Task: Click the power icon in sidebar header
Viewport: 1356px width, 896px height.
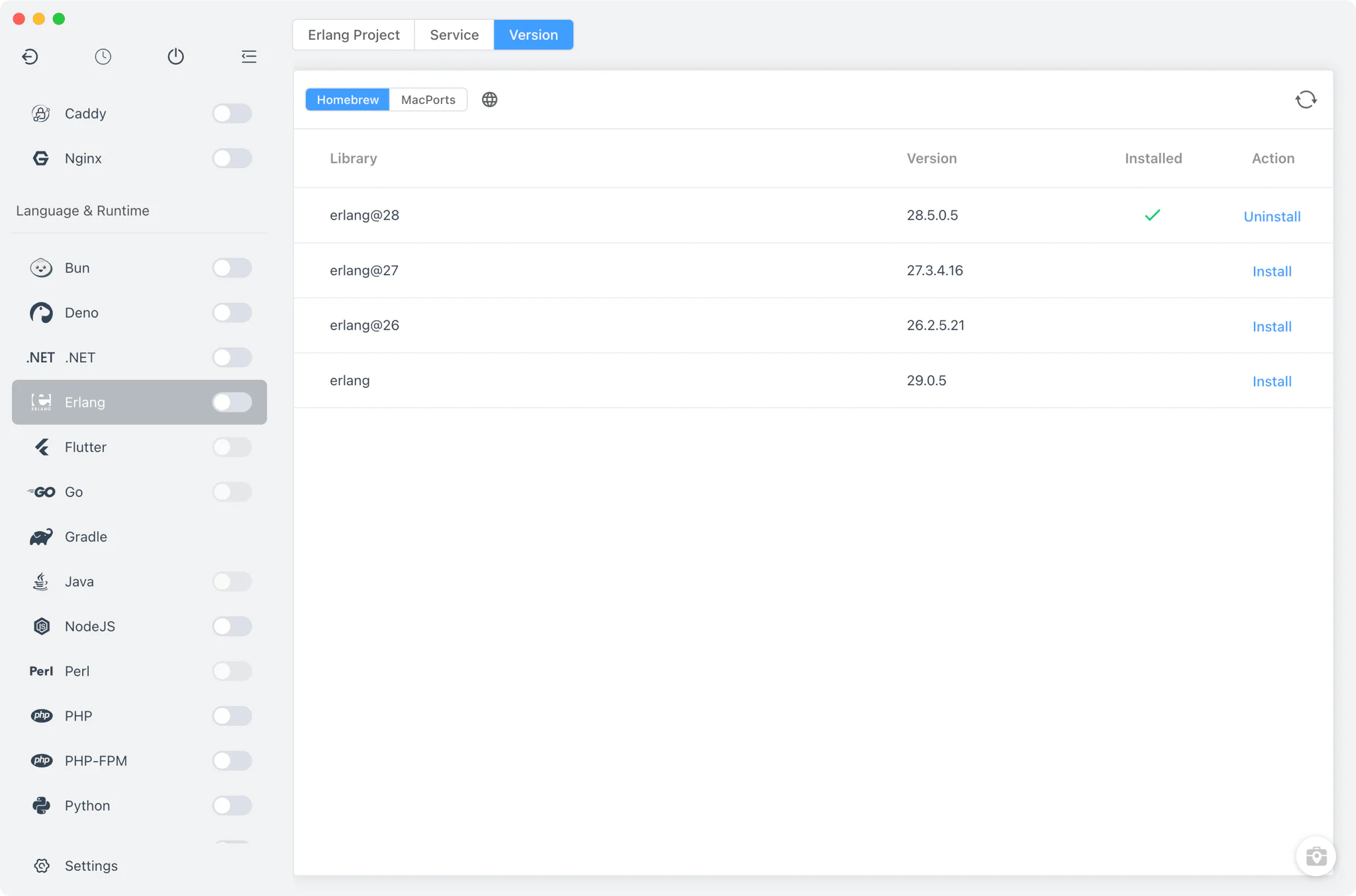Action: [x=175, y=56]
